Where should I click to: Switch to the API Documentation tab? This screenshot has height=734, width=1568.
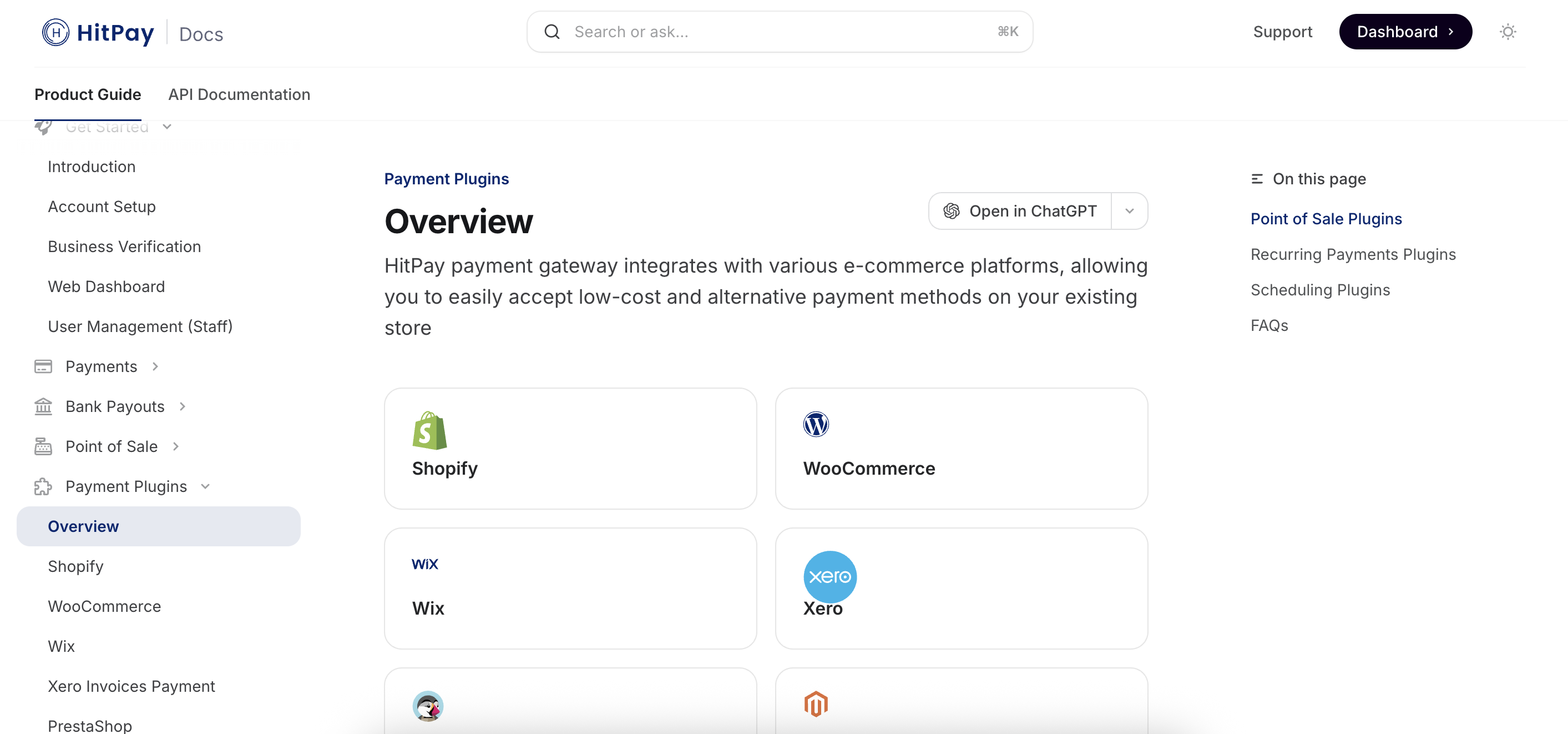coord(239,94)
